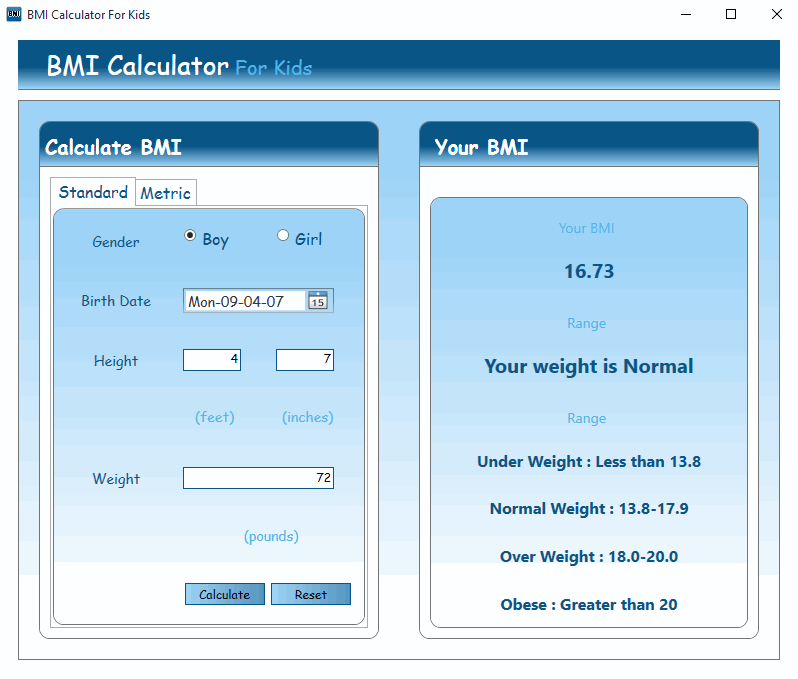Image resolution: width=798 pixels, height=679 pixels.
Task: Click the height inches input box
Action: [x=305, y=360]
